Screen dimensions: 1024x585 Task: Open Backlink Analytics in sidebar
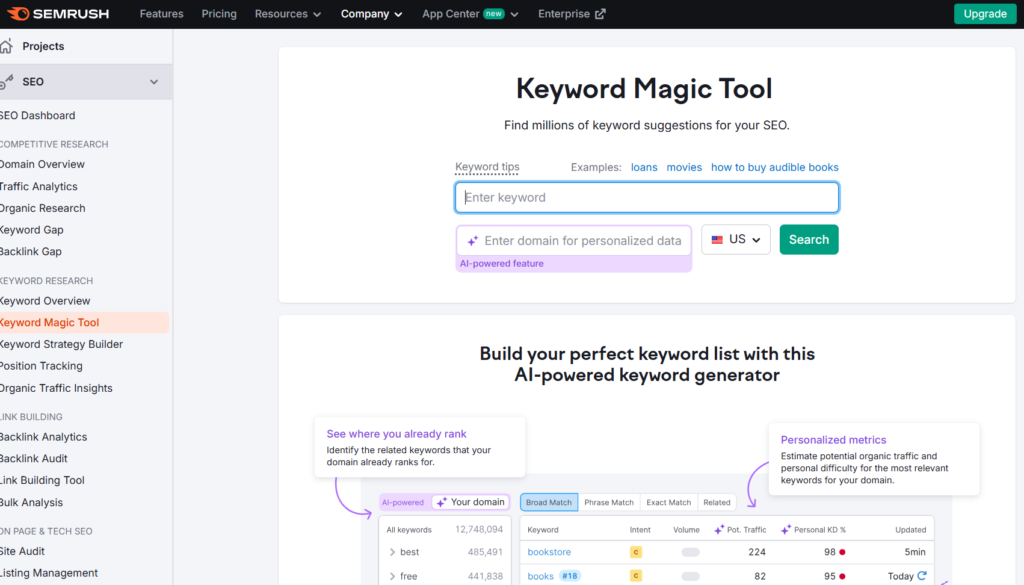[43, 437]
